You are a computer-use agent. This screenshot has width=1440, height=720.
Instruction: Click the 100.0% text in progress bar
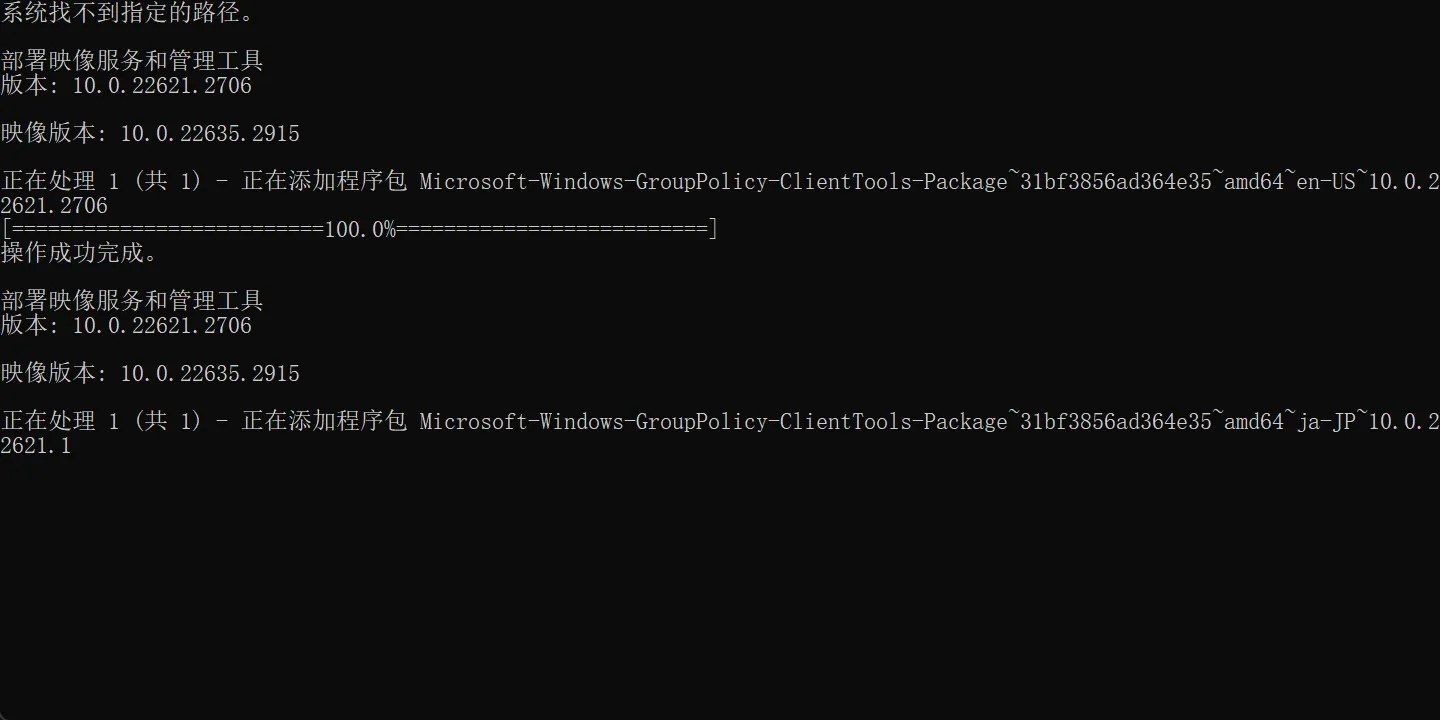click(x=360, y=230)
